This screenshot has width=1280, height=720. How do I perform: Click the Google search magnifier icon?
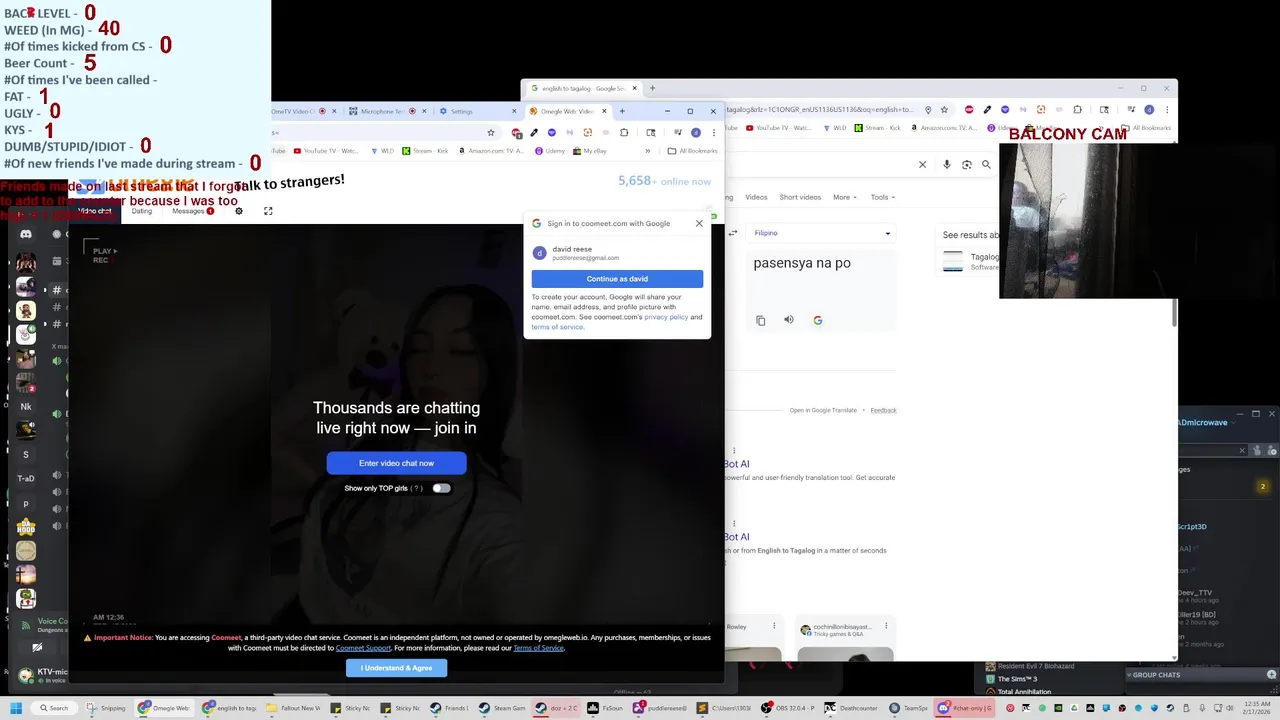click(986, 165)
